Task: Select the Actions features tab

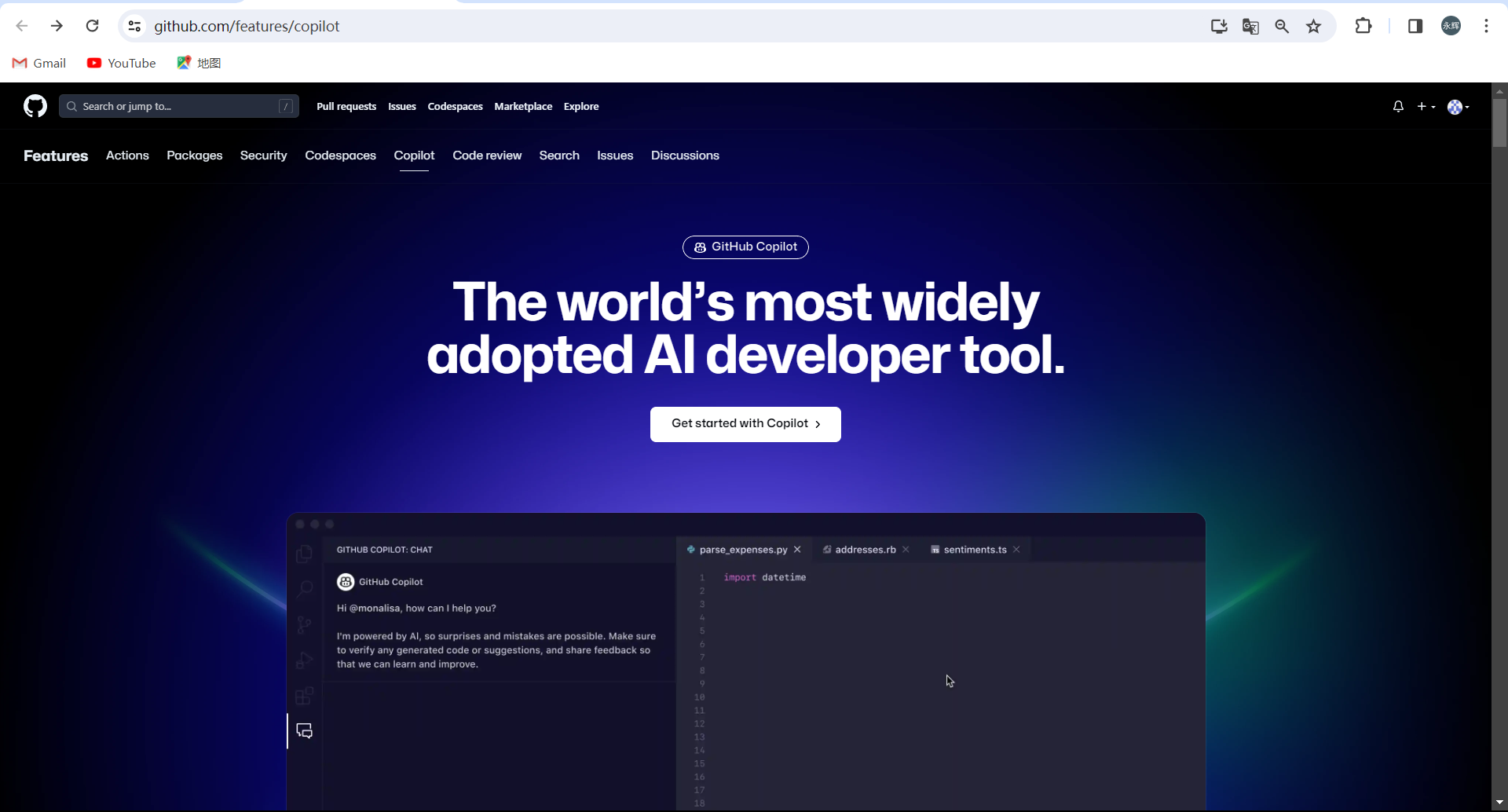Action: point(127,155)
